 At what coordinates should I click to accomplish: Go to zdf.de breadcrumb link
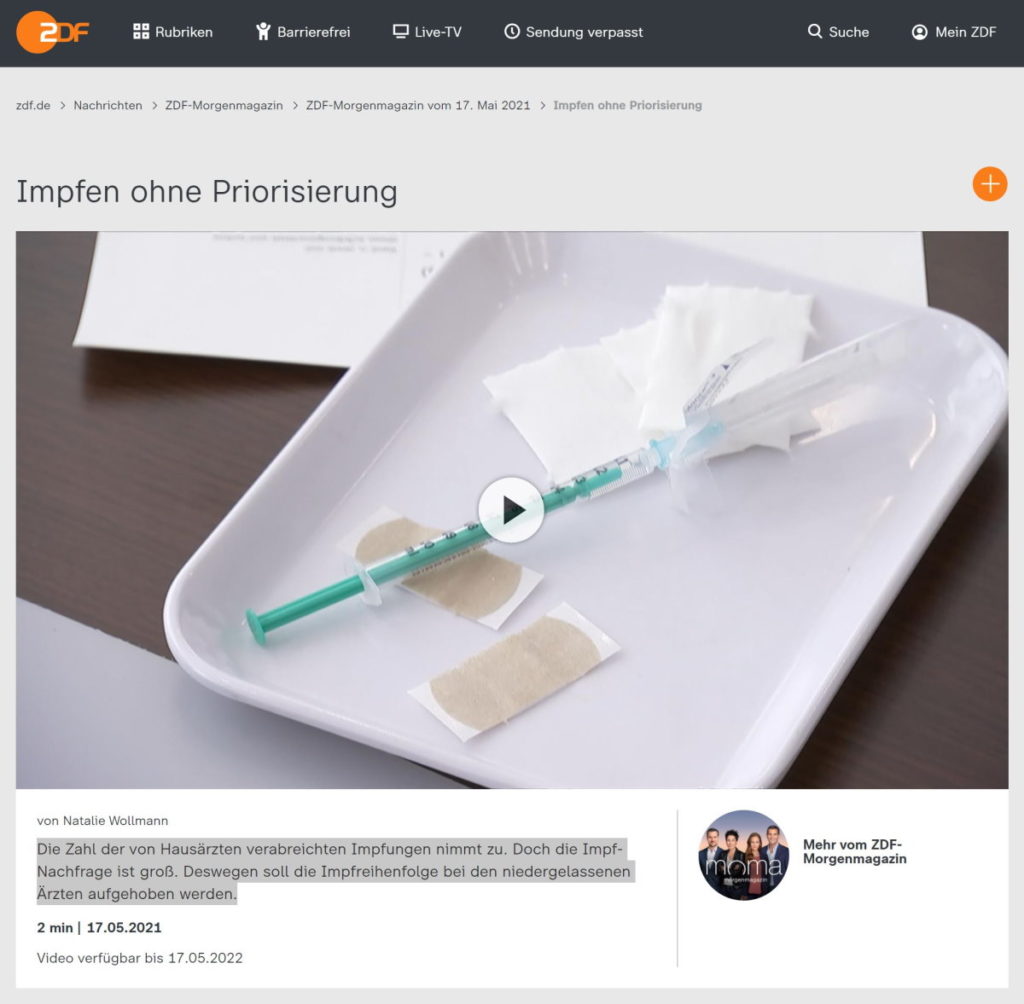tap(33, 105)
